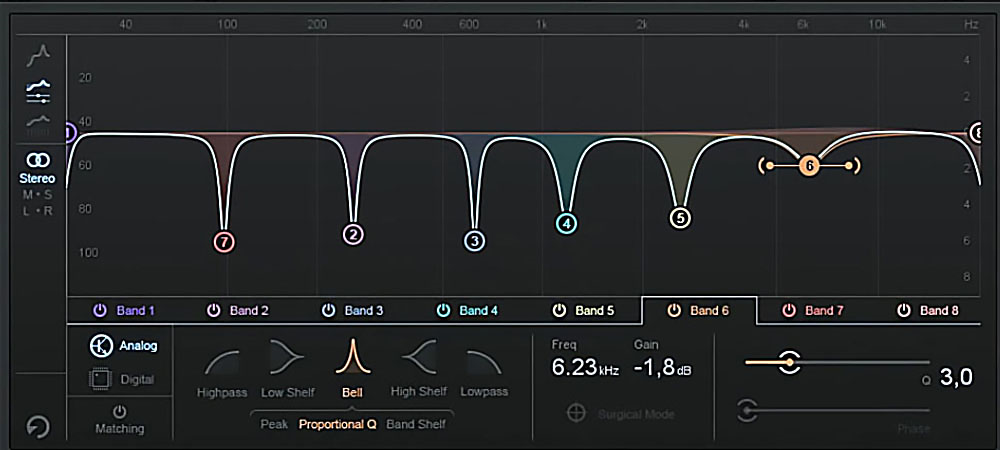Screen dimensions: 1000x450
Task: Click the EQ curve with sliders view icon
Action: [x=38, y=92]
